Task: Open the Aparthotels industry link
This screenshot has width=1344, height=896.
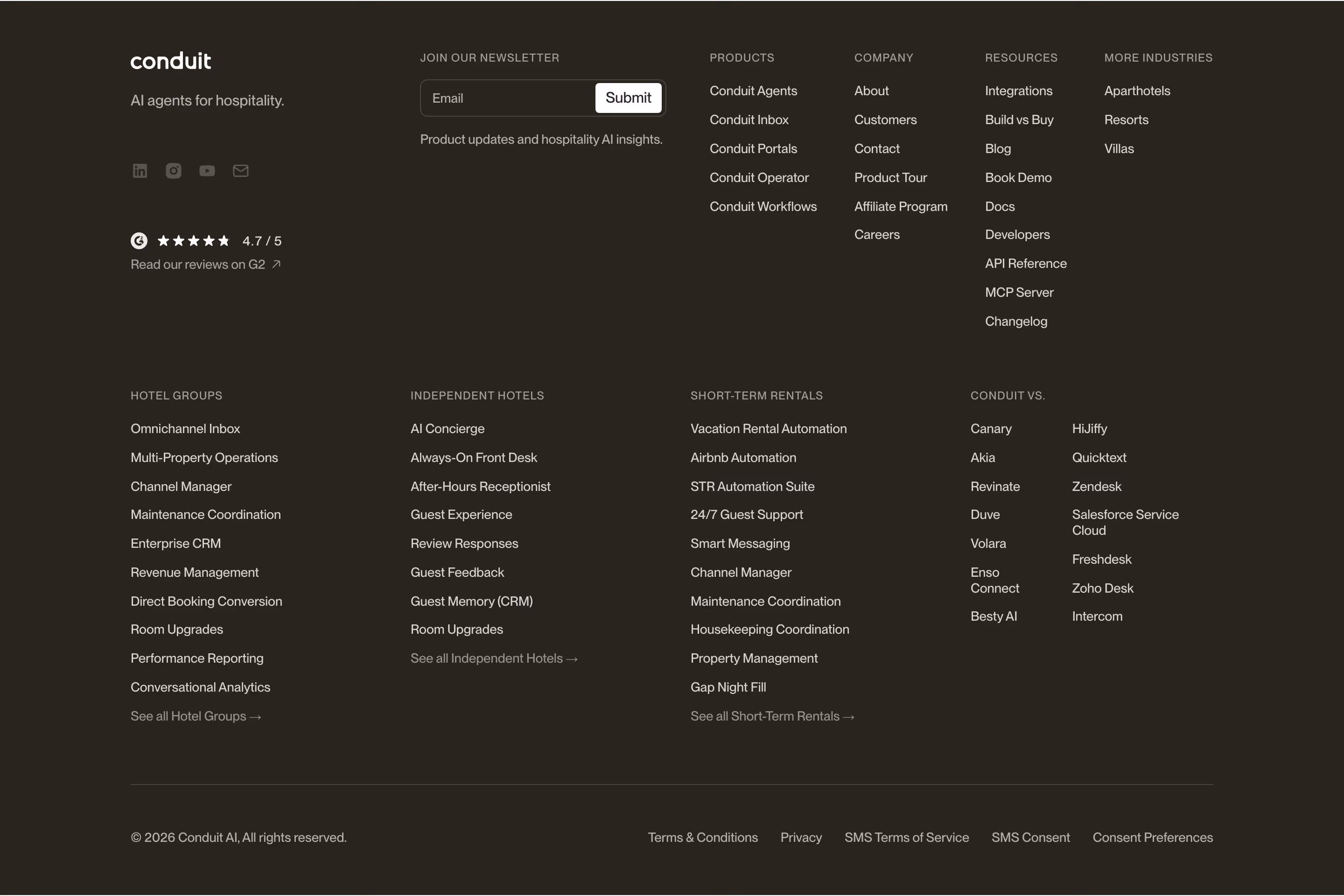Action: pyautogui.click(x=1137, y=91)
